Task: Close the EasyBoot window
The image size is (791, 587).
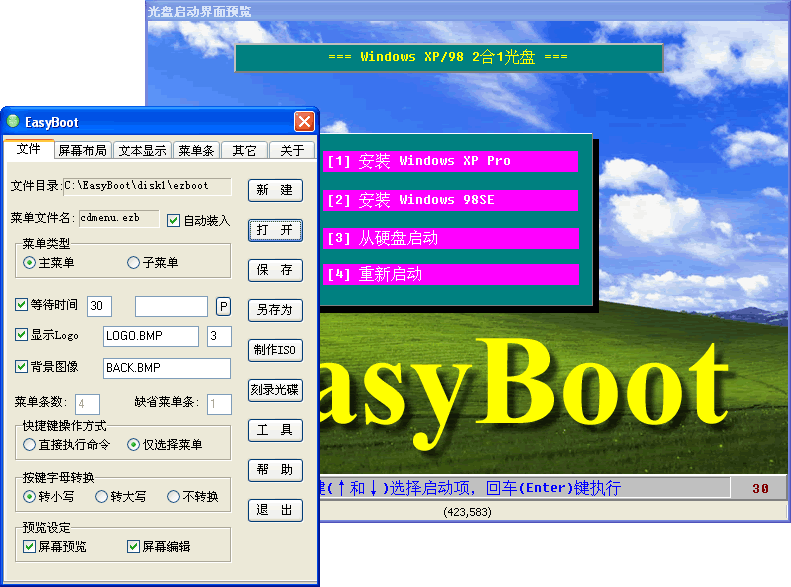Action: (304, 122)
